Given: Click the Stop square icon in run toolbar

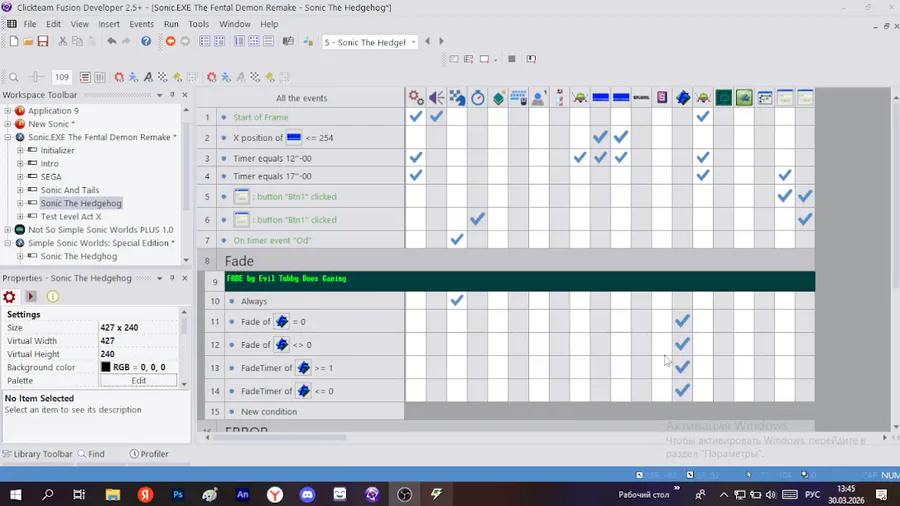Looking at the screenshot, I should (x=512, y=59).
